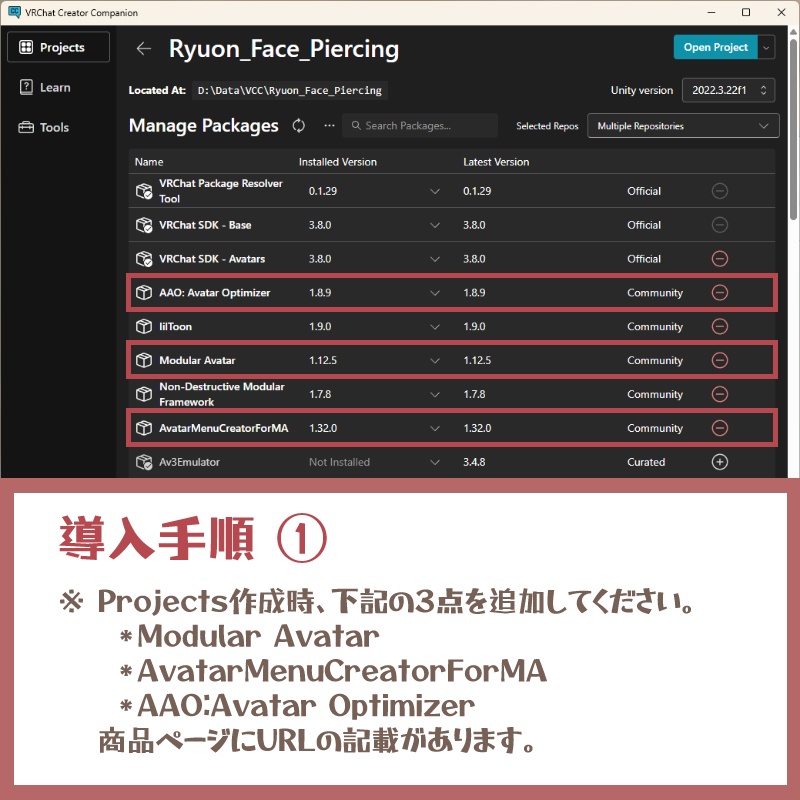
Task: Change the Unity version 2022.3.22f1 selector
Action: (x=729, y=90)
